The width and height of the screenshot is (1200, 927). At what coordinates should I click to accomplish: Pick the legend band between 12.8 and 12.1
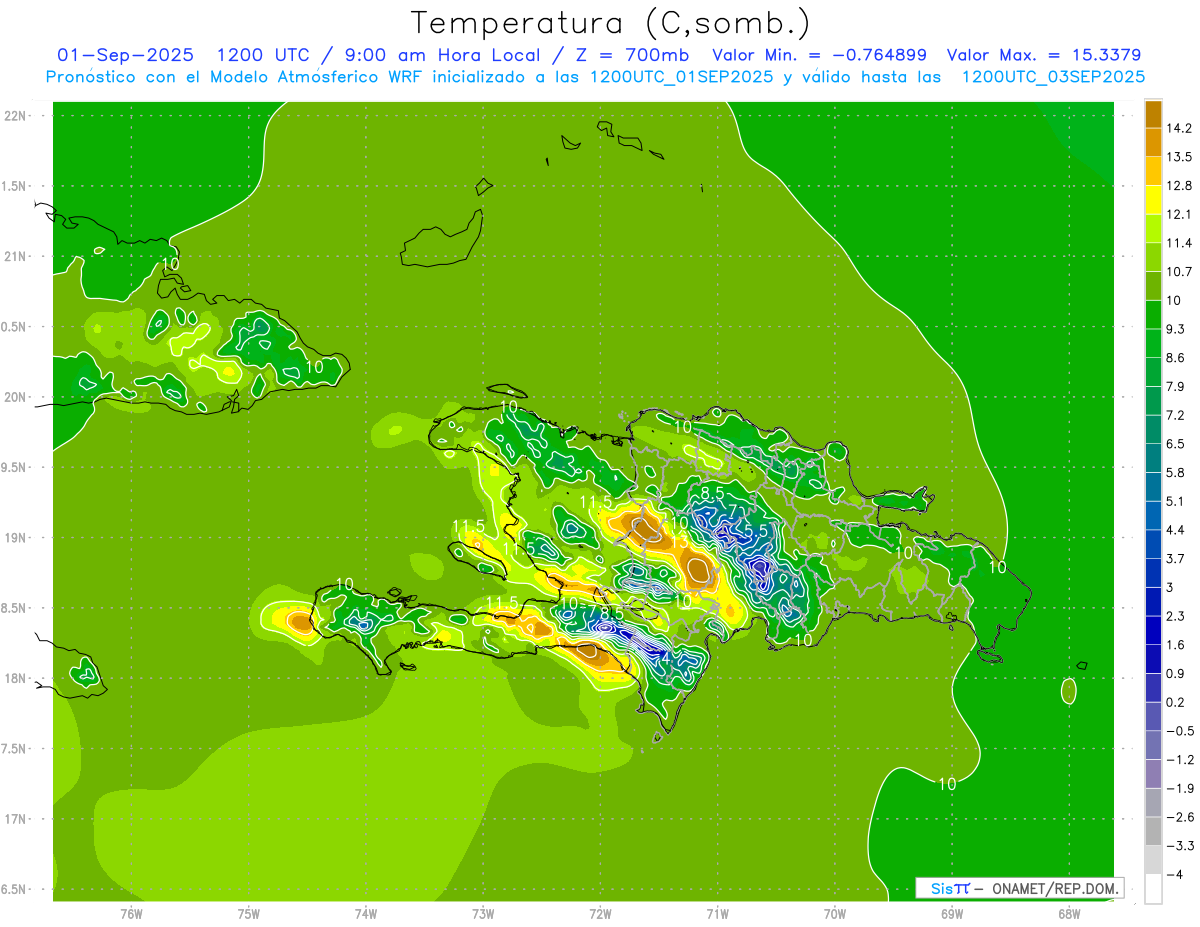click(x=1153, y=200)
